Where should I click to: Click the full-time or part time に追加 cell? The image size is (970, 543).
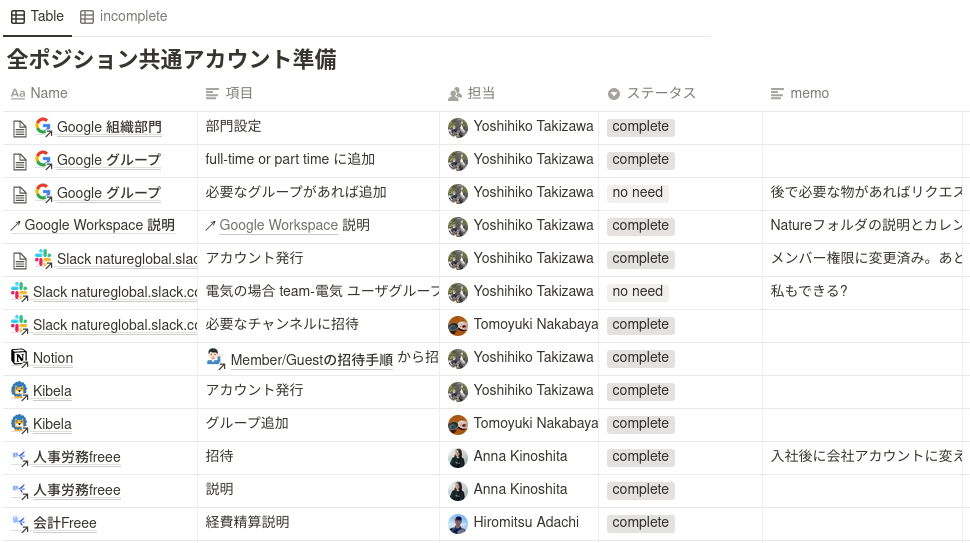click(x=319, y=161)
